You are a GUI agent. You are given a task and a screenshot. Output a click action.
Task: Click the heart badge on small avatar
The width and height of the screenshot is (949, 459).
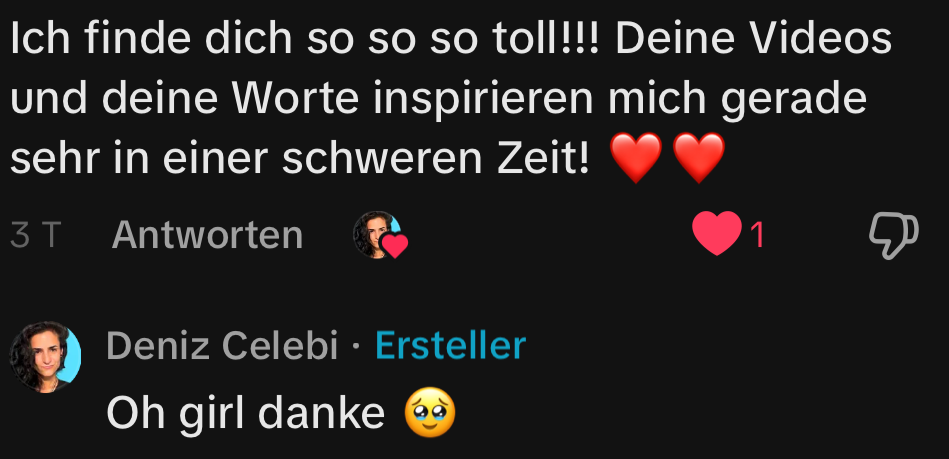point(396,246)
